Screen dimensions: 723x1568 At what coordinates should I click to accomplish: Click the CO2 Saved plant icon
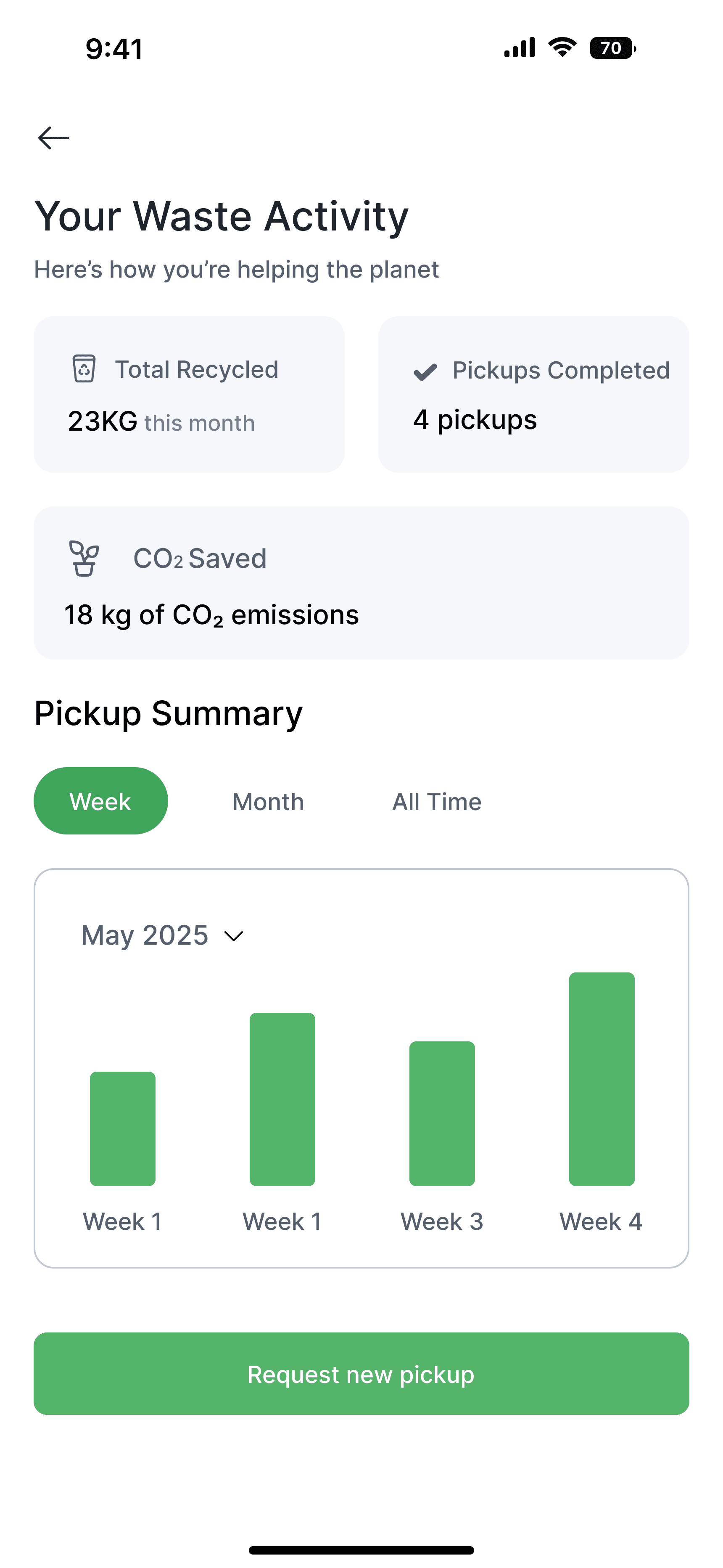tap(84, 558)
